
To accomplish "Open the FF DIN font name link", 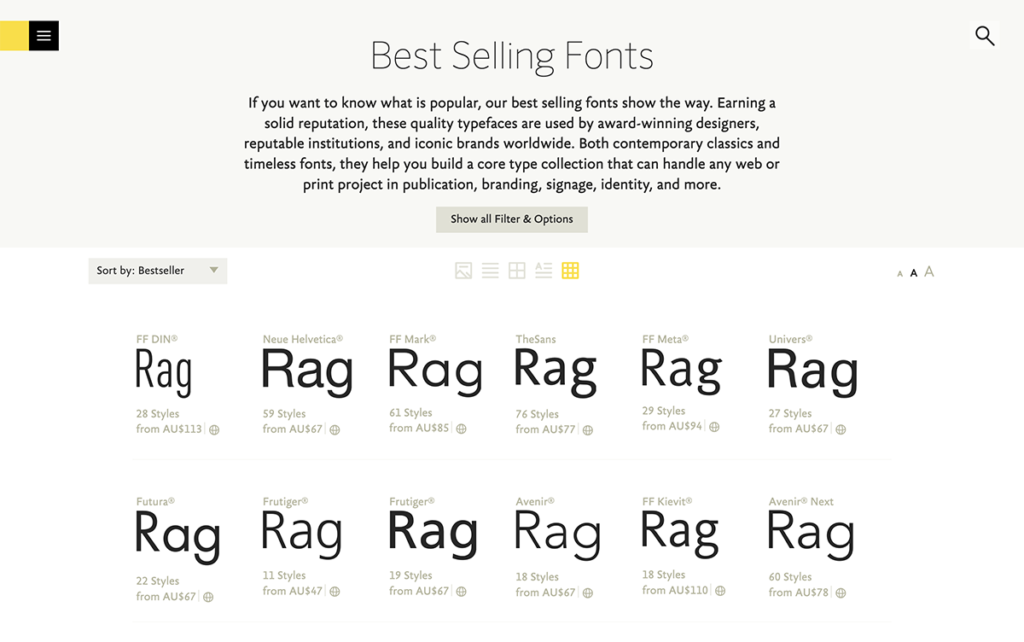I will click(157, 339).
